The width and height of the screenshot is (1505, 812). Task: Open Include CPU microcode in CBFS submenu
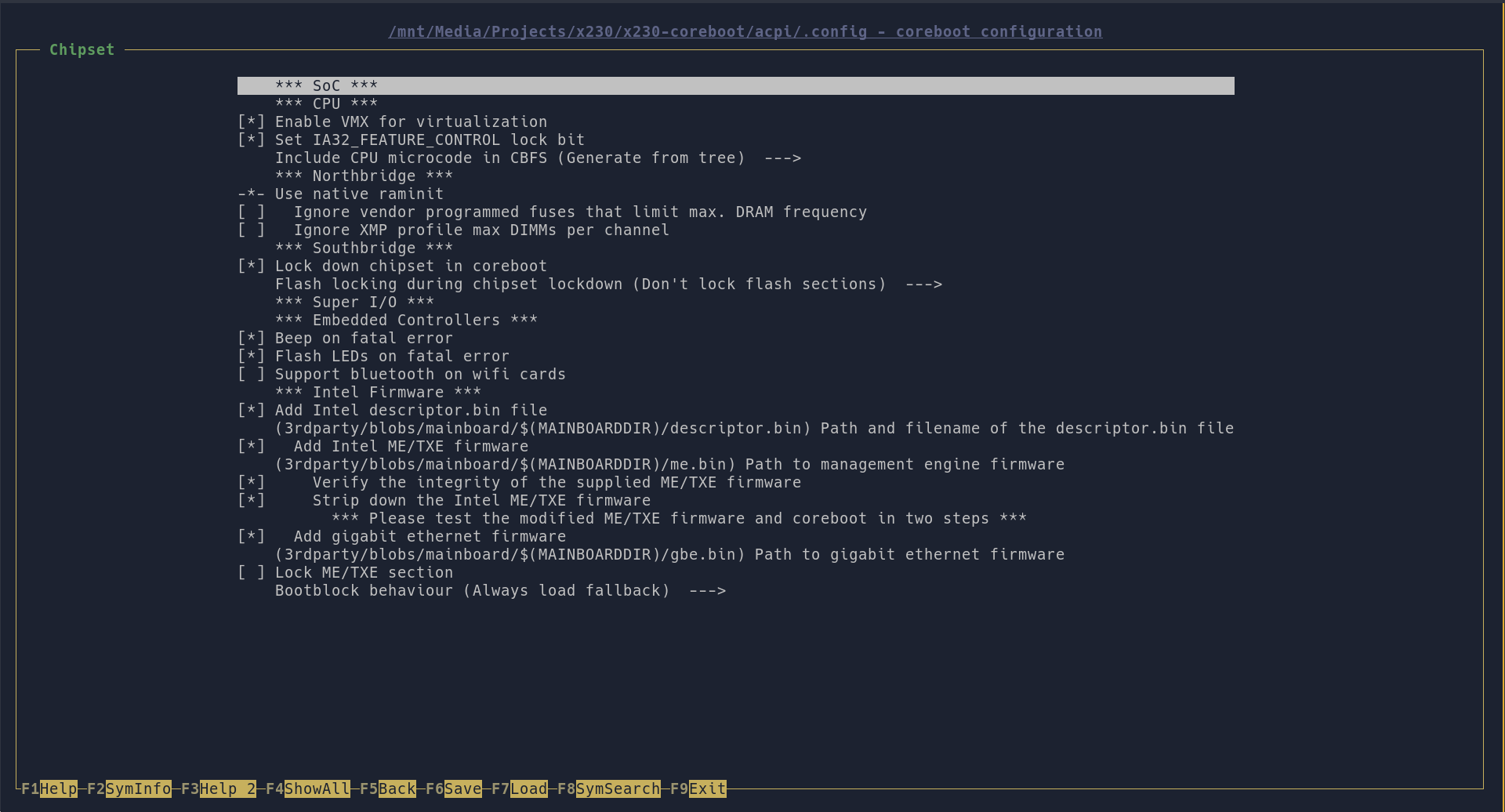tap(539, 158)
